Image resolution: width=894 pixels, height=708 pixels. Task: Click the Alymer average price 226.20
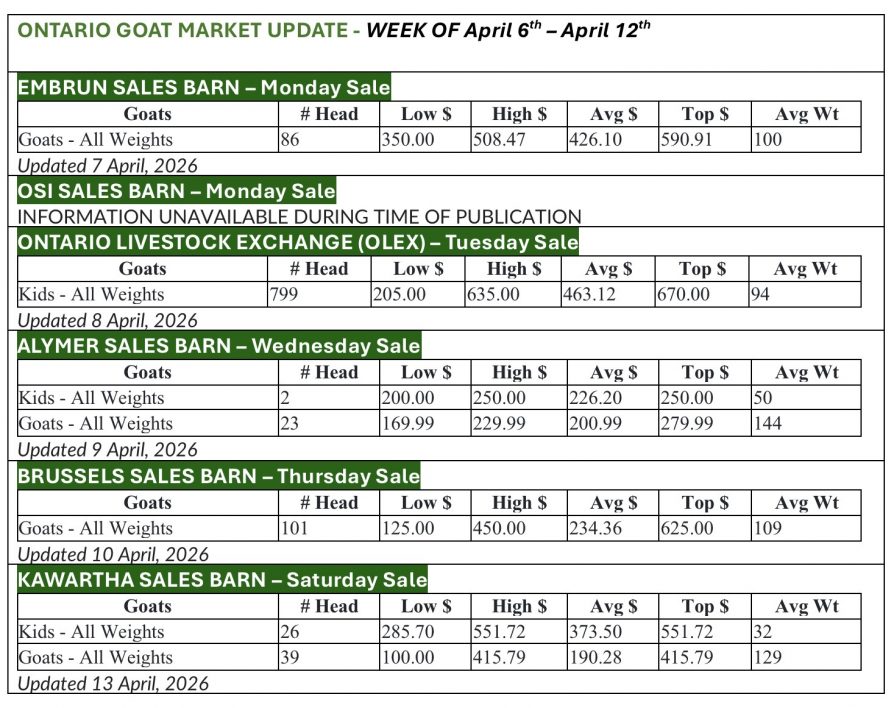594,398
